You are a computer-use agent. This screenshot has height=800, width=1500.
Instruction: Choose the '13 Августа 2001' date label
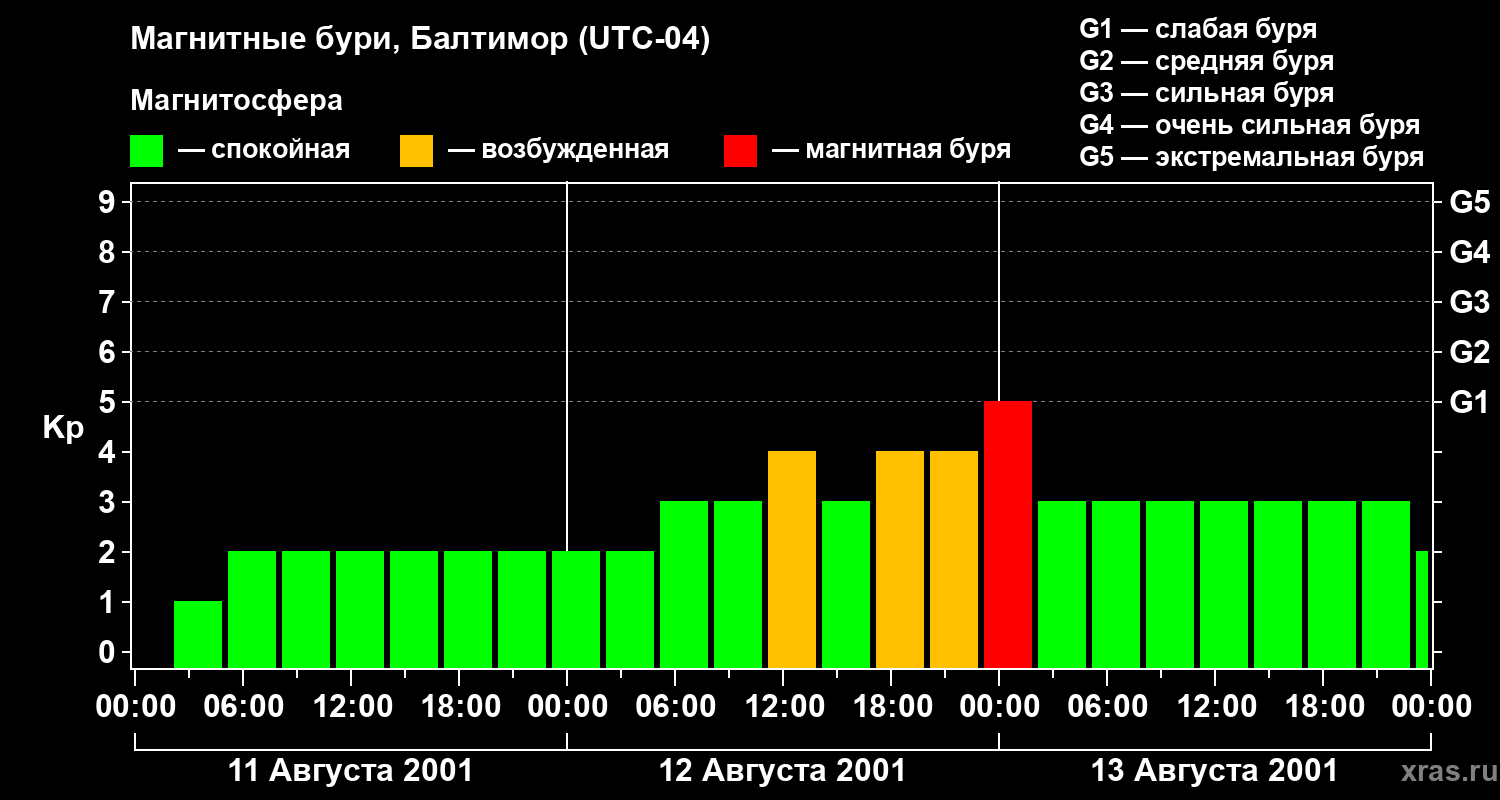(1213, 771)
